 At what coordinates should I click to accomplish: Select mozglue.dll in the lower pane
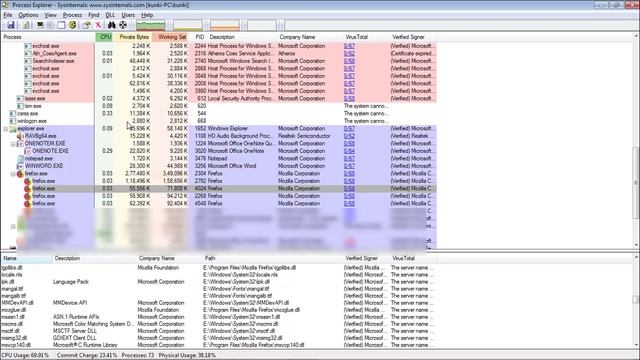click(x=218, y=310)
